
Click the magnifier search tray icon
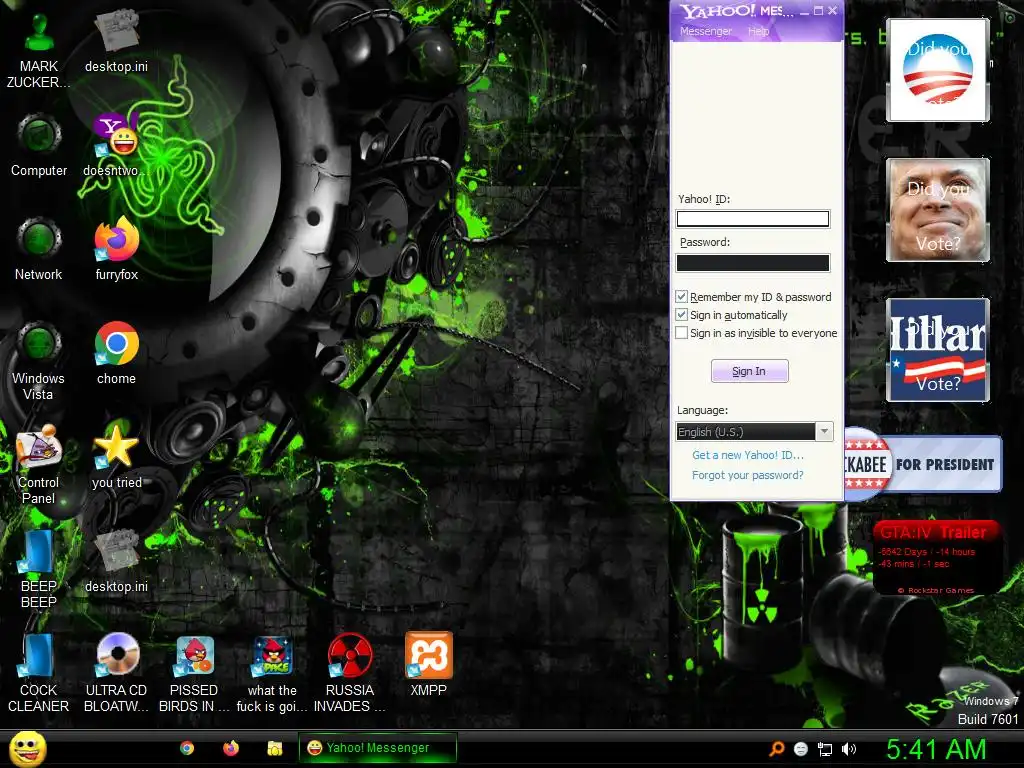(776, 748)
